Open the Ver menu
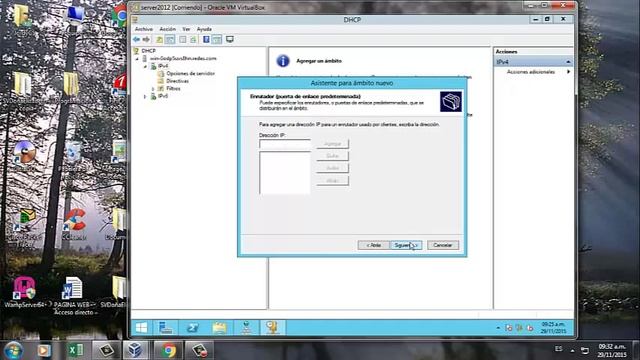 [x=186, y=29]
